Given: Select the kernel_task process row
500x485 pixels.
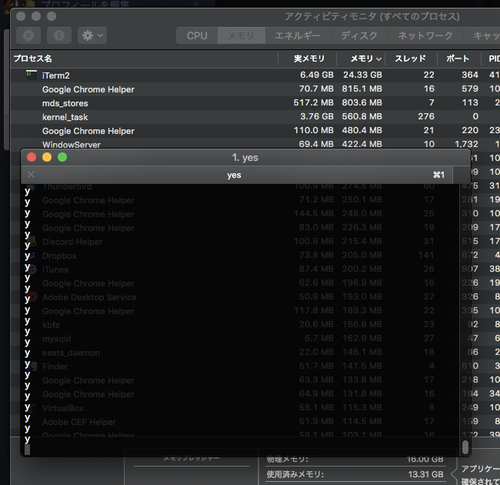Looking at the screenshot, I should point(255,117).
